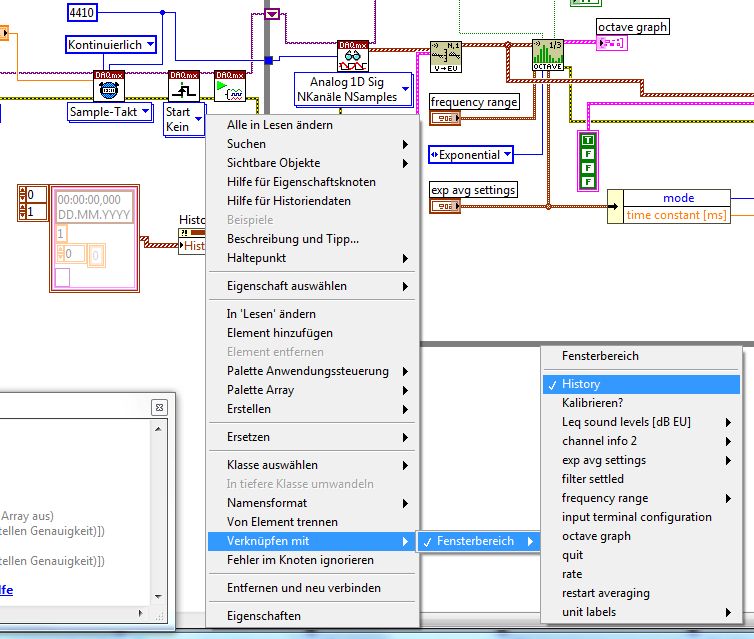Open the Exponential enum dropdown
The image size is (754, 639).
coord(507,154)
